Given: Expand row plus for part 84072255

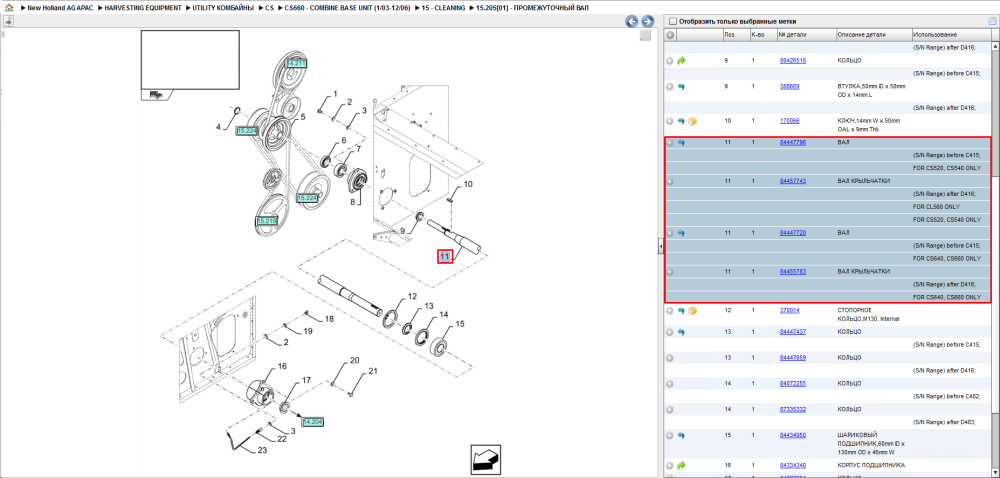Looking at the screenshot, I should pyautogui.click(x=670, y=384).
